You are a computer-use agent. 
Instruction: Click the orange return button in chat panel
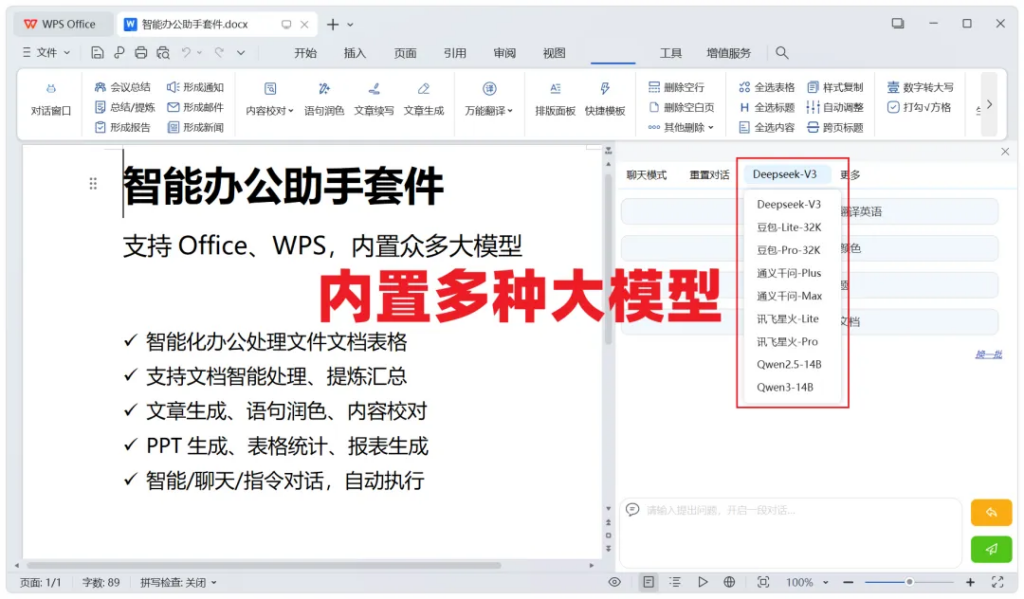click(991, 512)
